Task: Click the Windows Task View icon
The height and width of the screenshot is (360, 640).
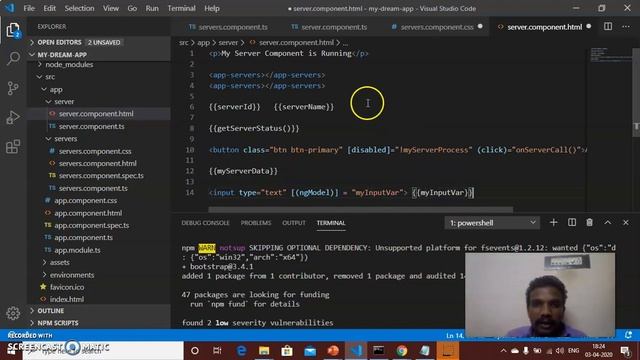Action: click(x=217, y=351)
